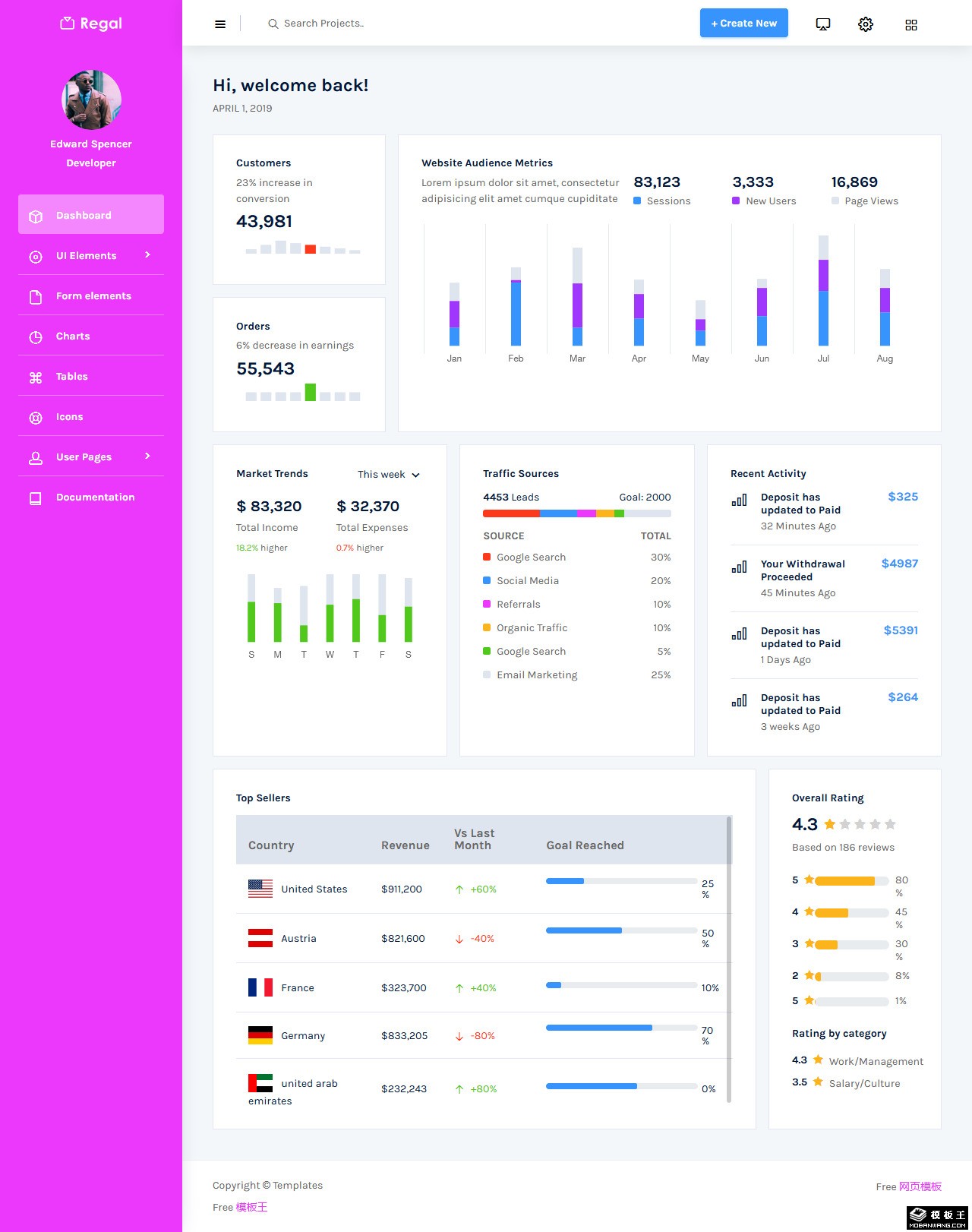Toggle Page Views legend series
This screenshot has height=1232, width=972.
864,201
